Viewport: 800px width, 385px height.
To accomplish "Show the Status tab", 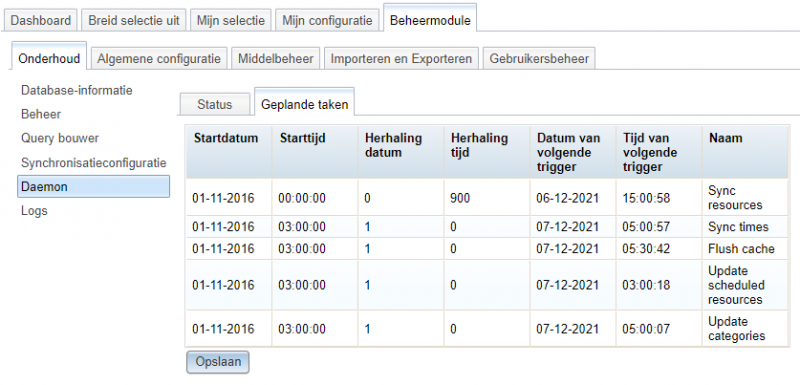I will pyautogui.click(x=214, y=105).
